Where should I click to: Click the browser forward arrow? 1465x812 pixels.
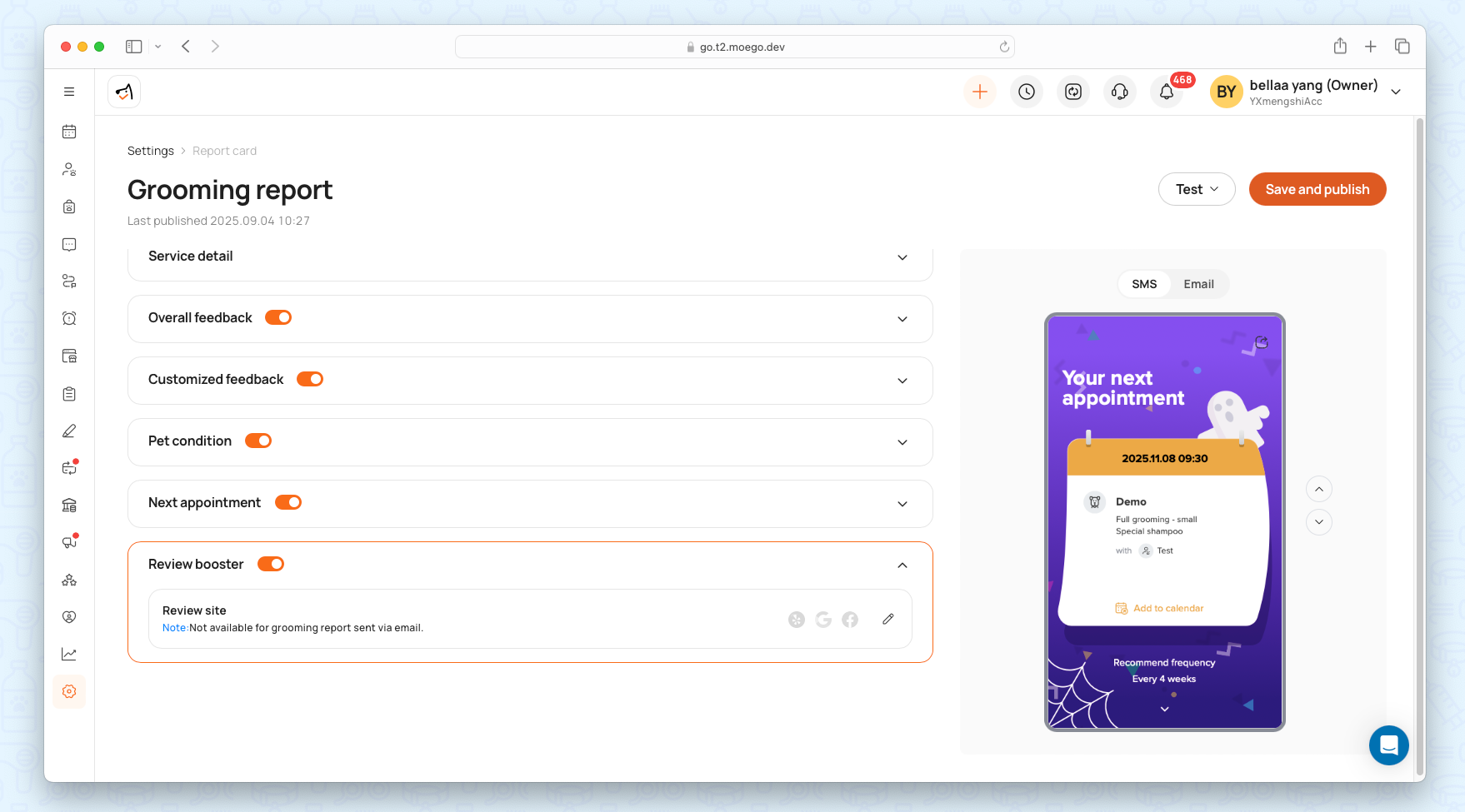(x=215, y=47)
